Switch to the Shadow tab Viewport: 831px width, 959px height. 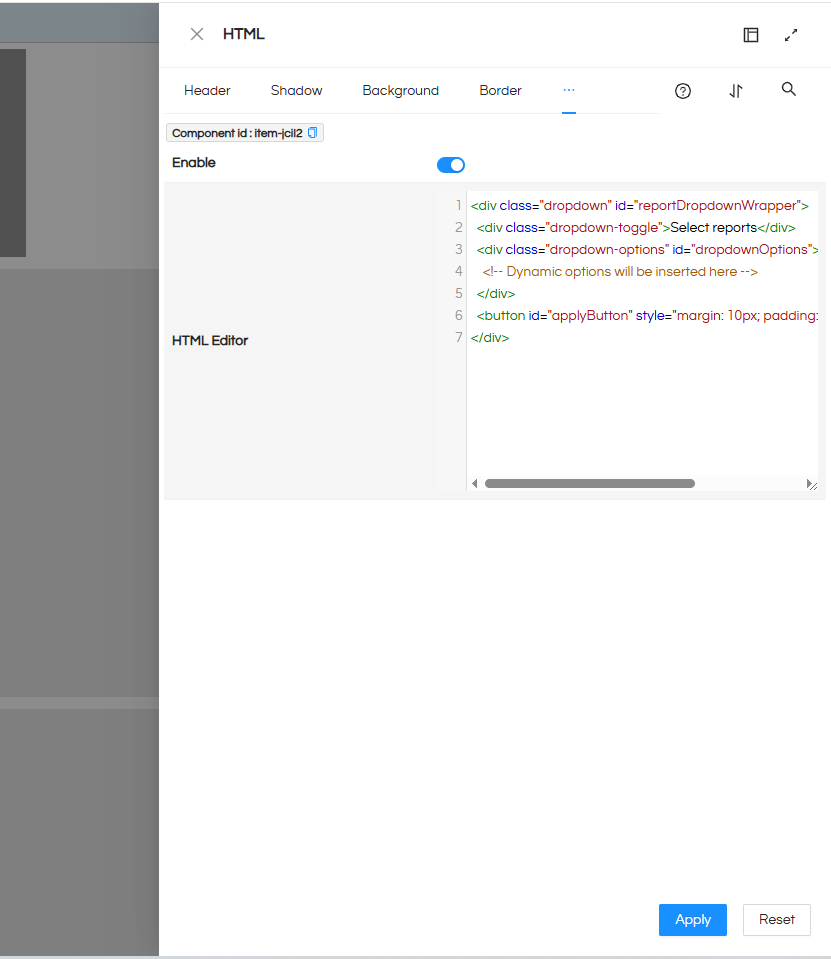tap(297, 91)
